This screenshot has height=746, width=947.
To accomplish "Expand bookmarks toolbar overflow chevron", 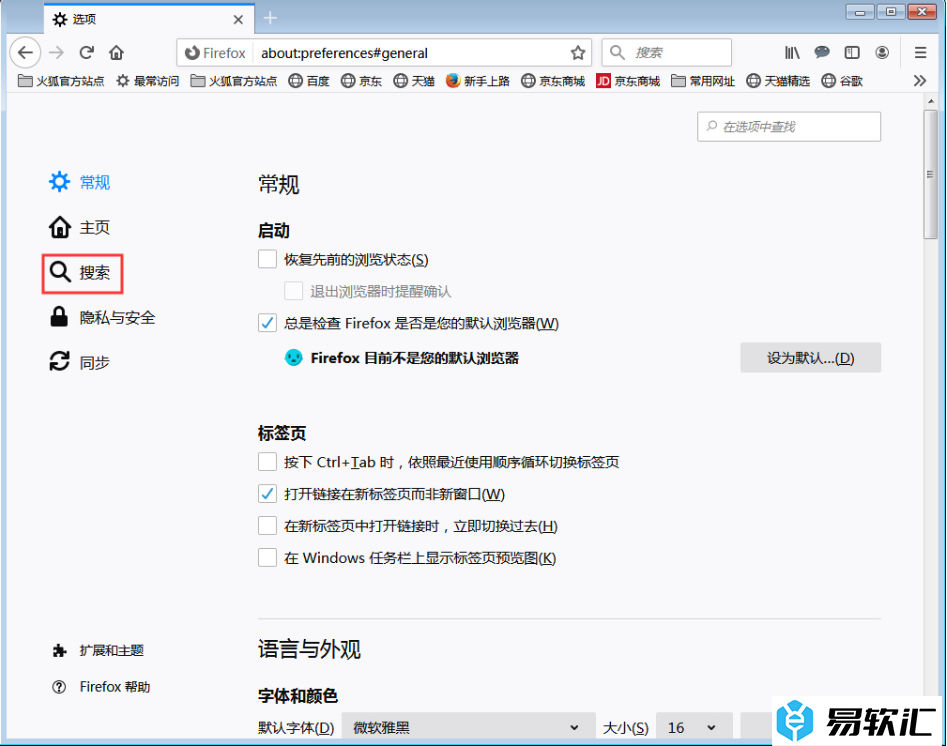I will point(920,81).
